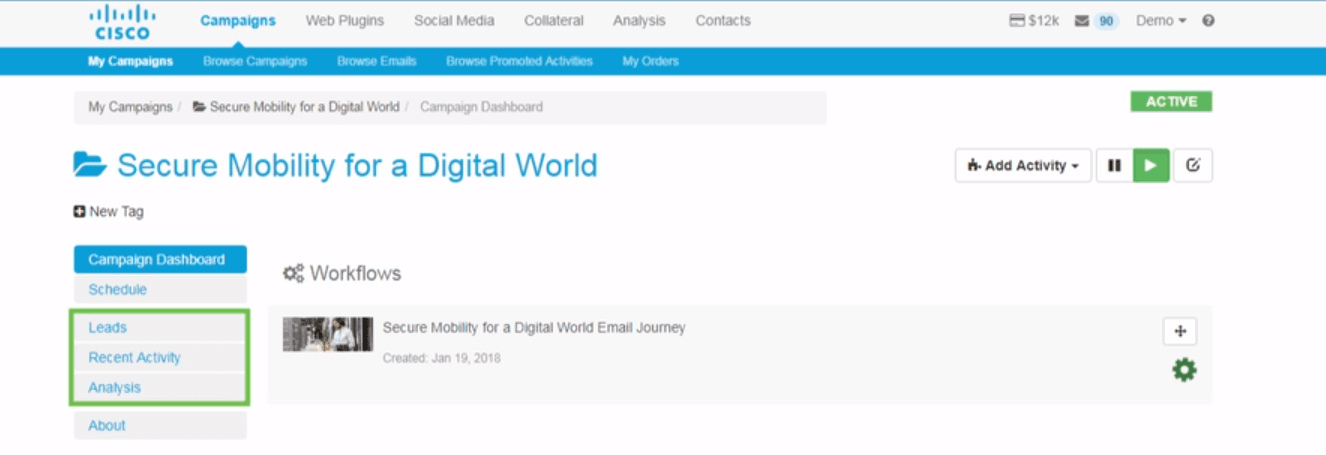Screen dimensions: 1326x455
Task: Expand the Add Activity dropdown
Action: [x=1022, y=166]
